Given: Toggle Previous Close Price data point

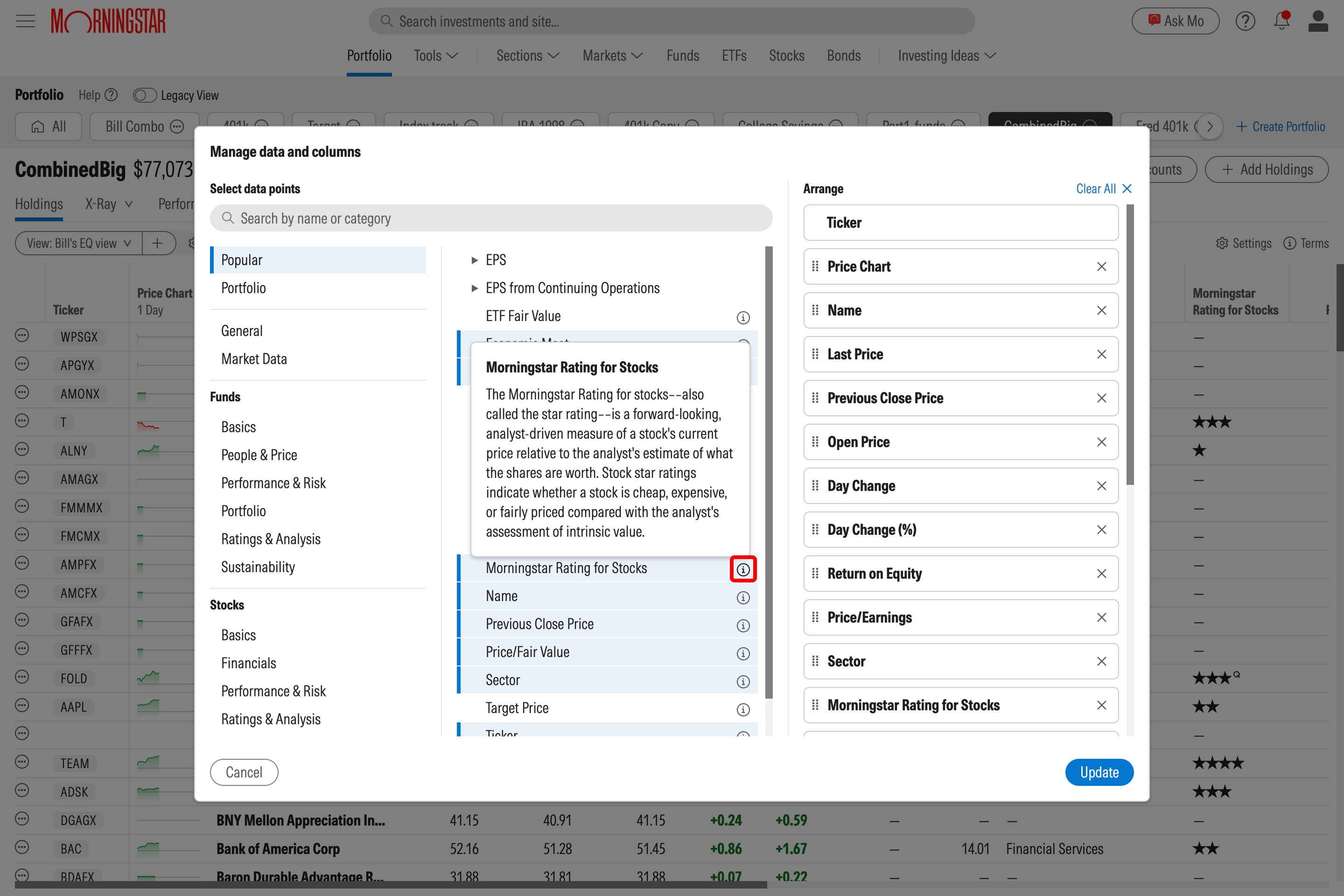Looking at the screenshot, I should pyautogui.click(x=607, y=624).
